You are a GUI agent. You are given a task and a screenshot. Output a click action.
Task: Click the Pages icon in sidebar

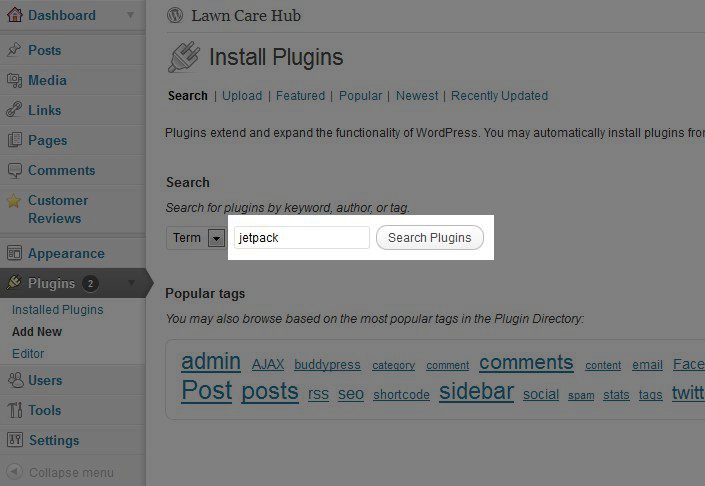(x=14, y=140)
